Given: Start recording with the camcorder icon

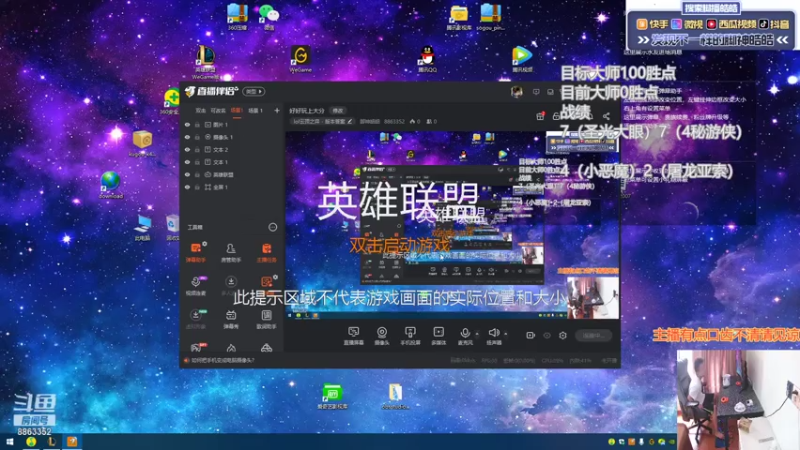Looking at the screenshot, I should pyautogui.click(x=531, y=336).
